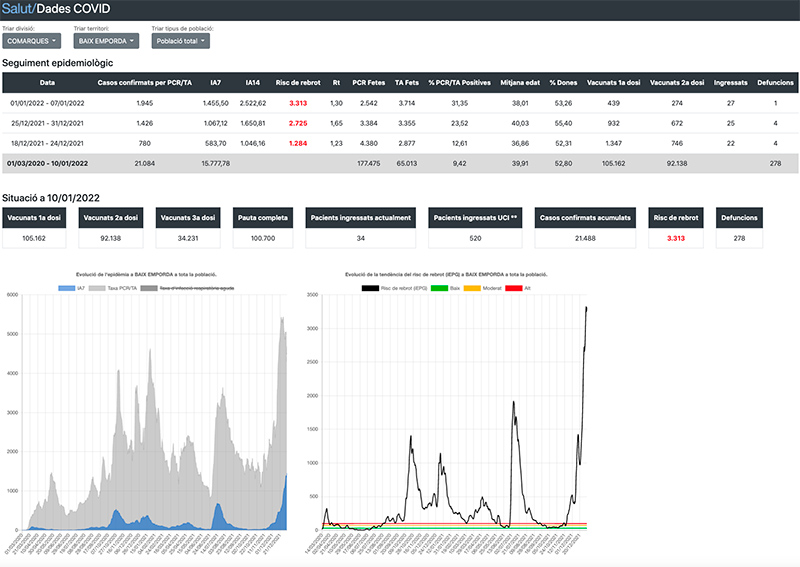Open the COMARQUES division dropdown
This screenshot has height=567, width=800.
(32, 41)
